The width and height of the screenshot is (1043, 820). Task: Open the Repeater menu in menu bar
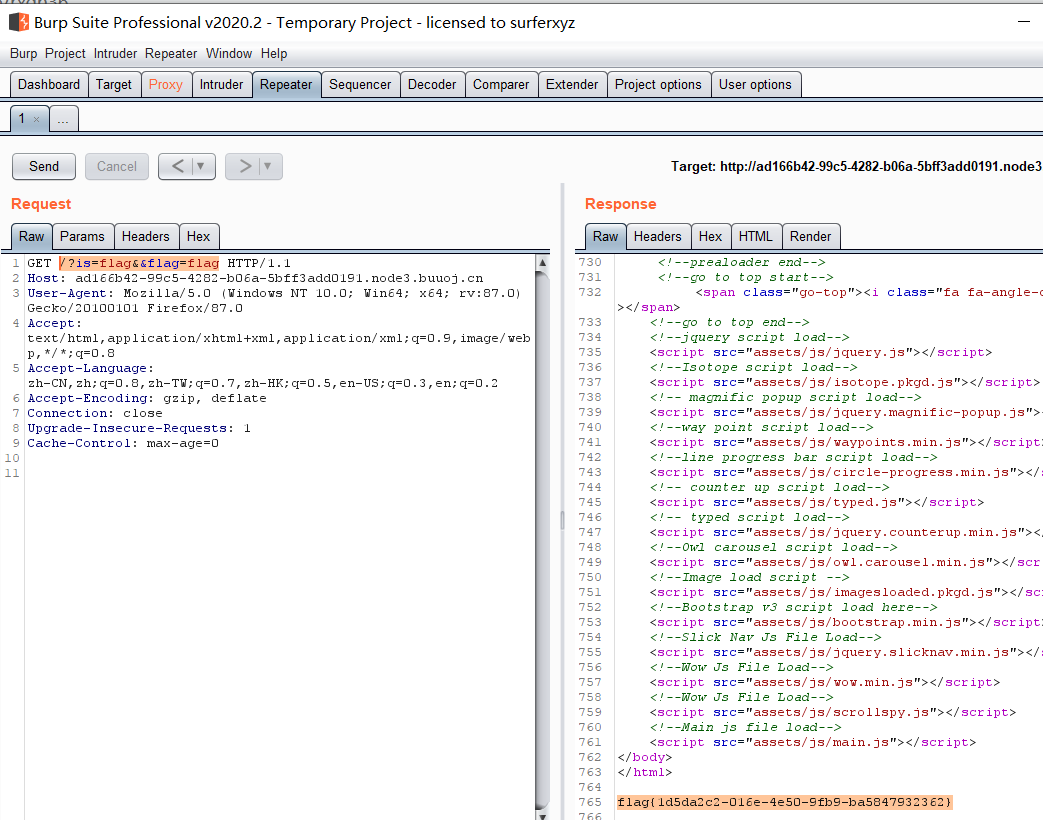coord(171,53)
